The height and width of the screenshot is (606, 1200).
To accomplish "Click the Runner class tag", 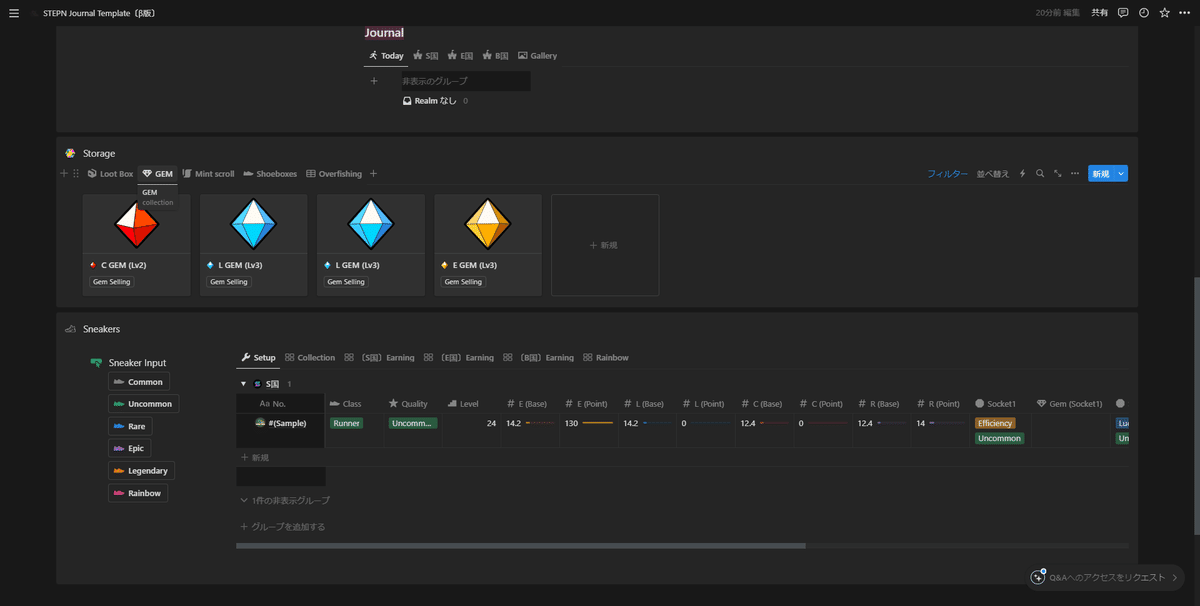I will point(347,423).
